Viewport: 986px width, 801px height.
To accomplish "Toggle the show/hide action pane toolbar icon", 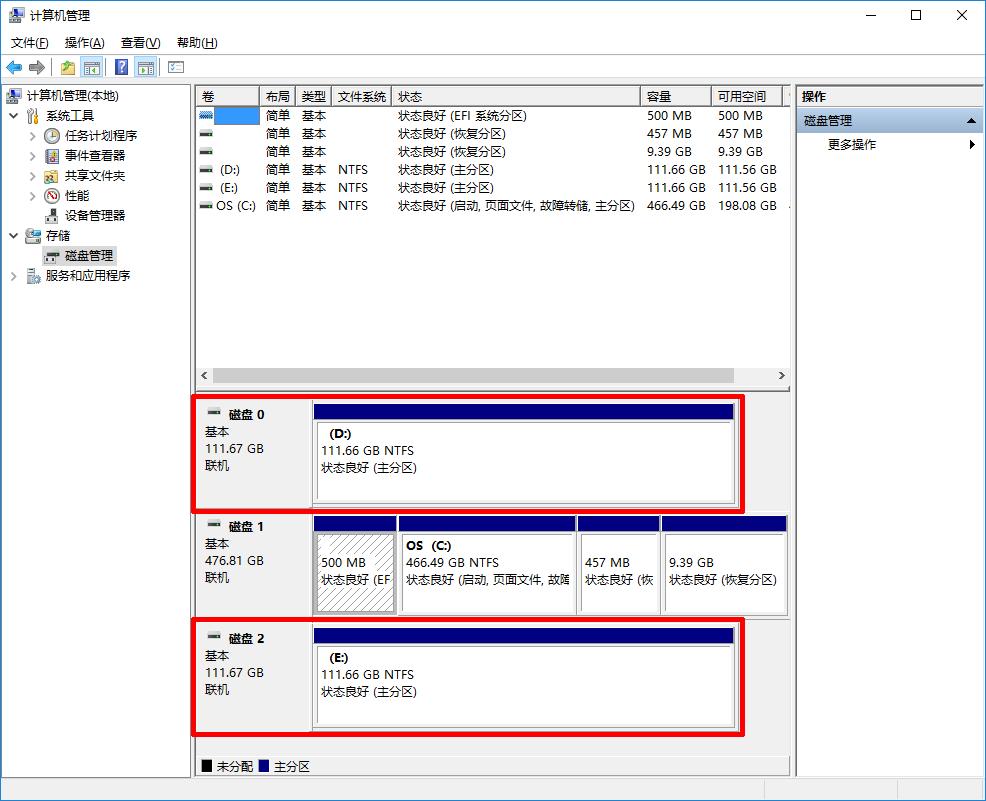I will (146, 67).
